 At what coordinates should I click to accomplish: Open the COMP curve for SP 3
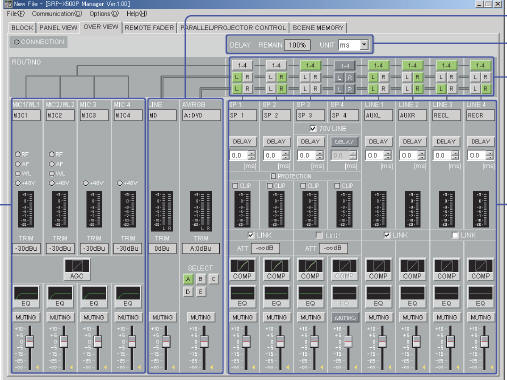(x=310, y=269)
